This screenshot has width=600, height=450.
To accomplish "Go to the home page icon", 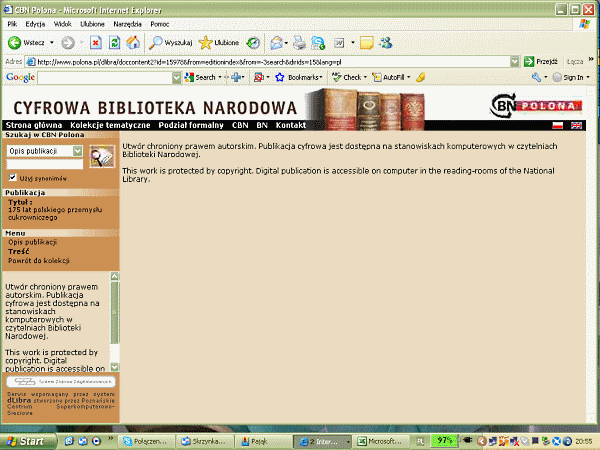I will pyautogui.click(x=133, y=42).
